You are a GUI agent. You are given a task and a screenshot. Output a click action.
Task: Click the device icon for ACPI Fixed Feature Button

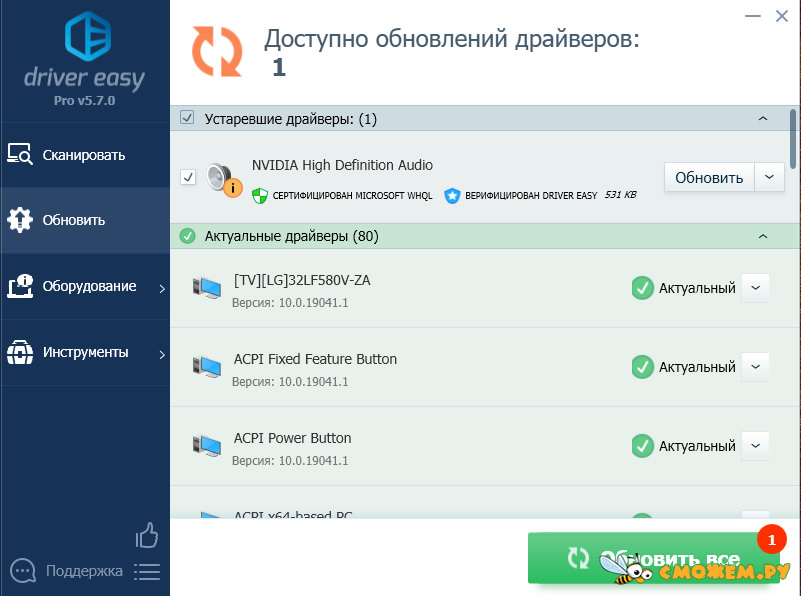click(207, 367)
